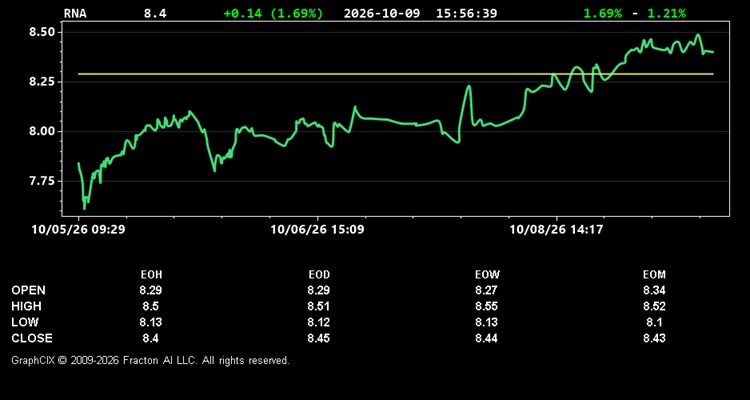This screenshot has height=400, width=750.
Task: Click the 8.25 y-axis label
Action: click(x=42, y=82)
